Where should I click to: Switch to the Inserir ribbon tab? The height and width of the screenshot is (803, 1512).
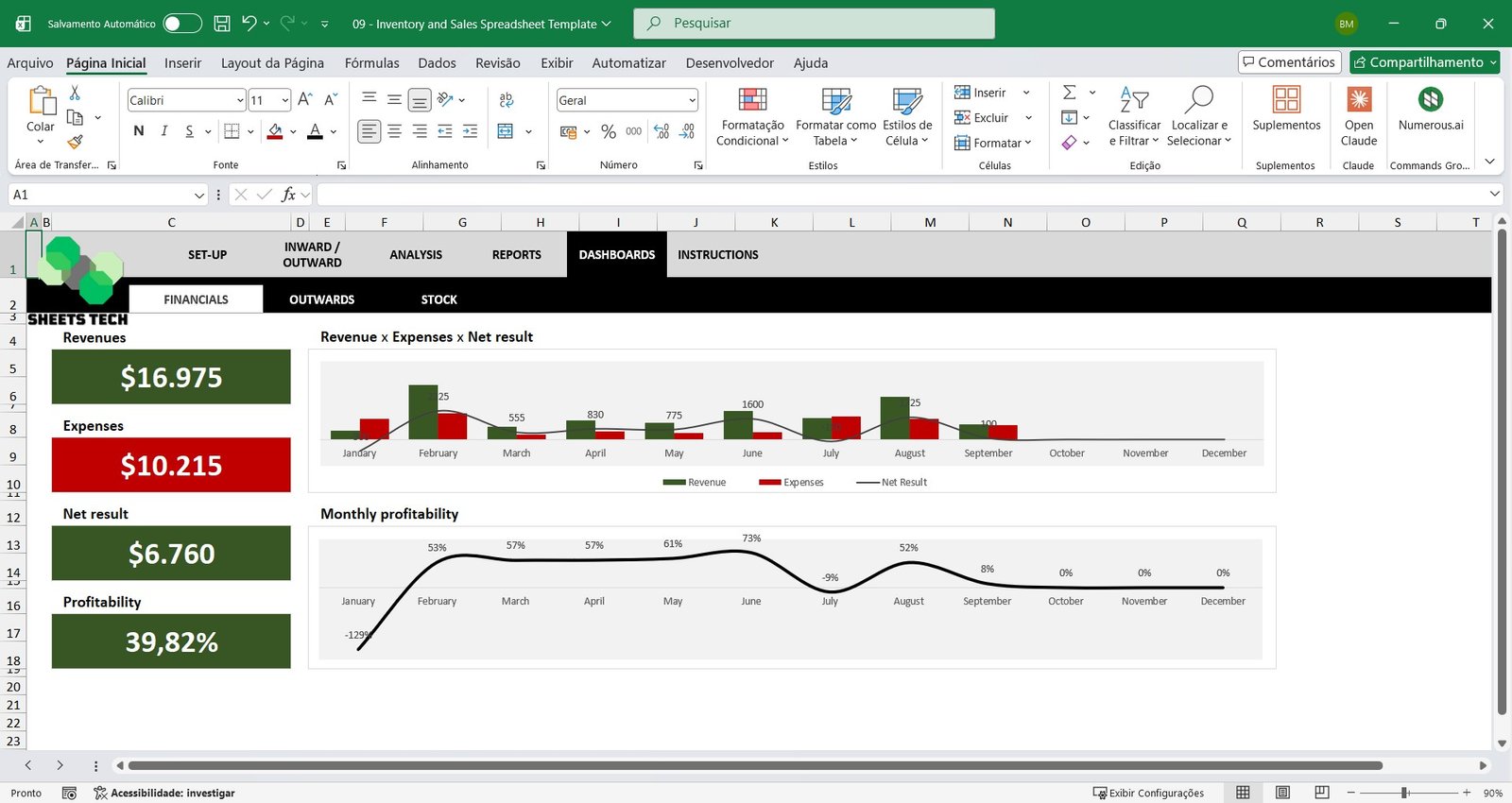[x=182, y=63]
